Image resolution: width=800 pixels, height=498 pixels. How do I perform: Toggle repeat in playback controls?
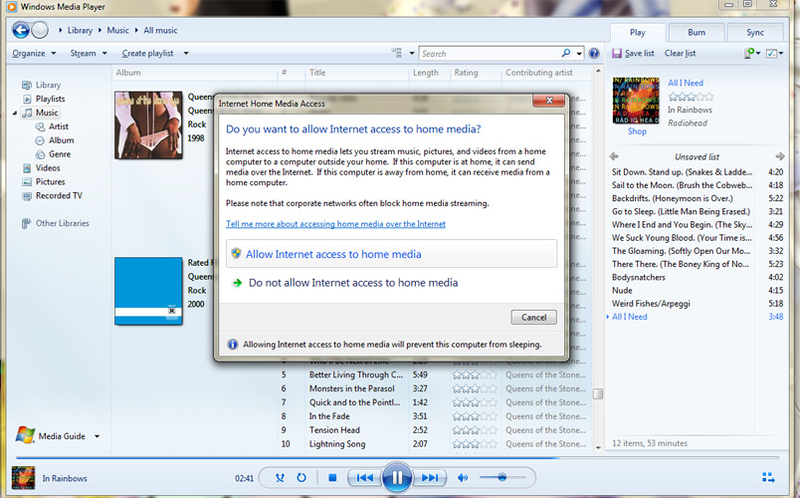point(302,478)
